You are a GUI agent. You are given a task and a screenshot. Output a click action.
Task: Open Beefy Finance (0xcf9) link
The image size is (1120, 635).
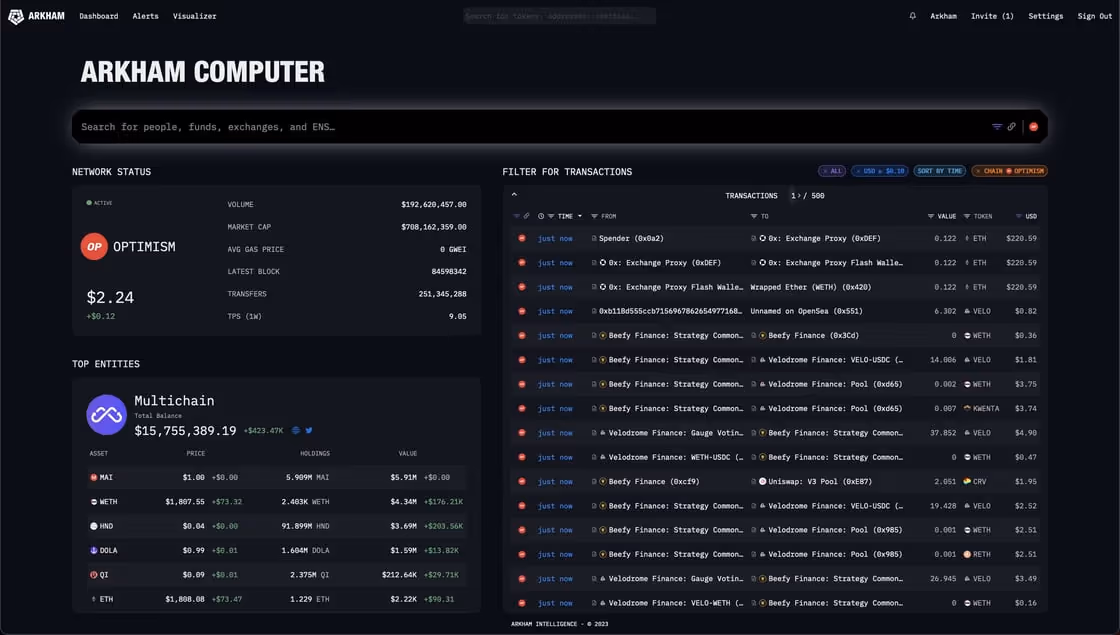pyautogui.click(x=654, y=481)
